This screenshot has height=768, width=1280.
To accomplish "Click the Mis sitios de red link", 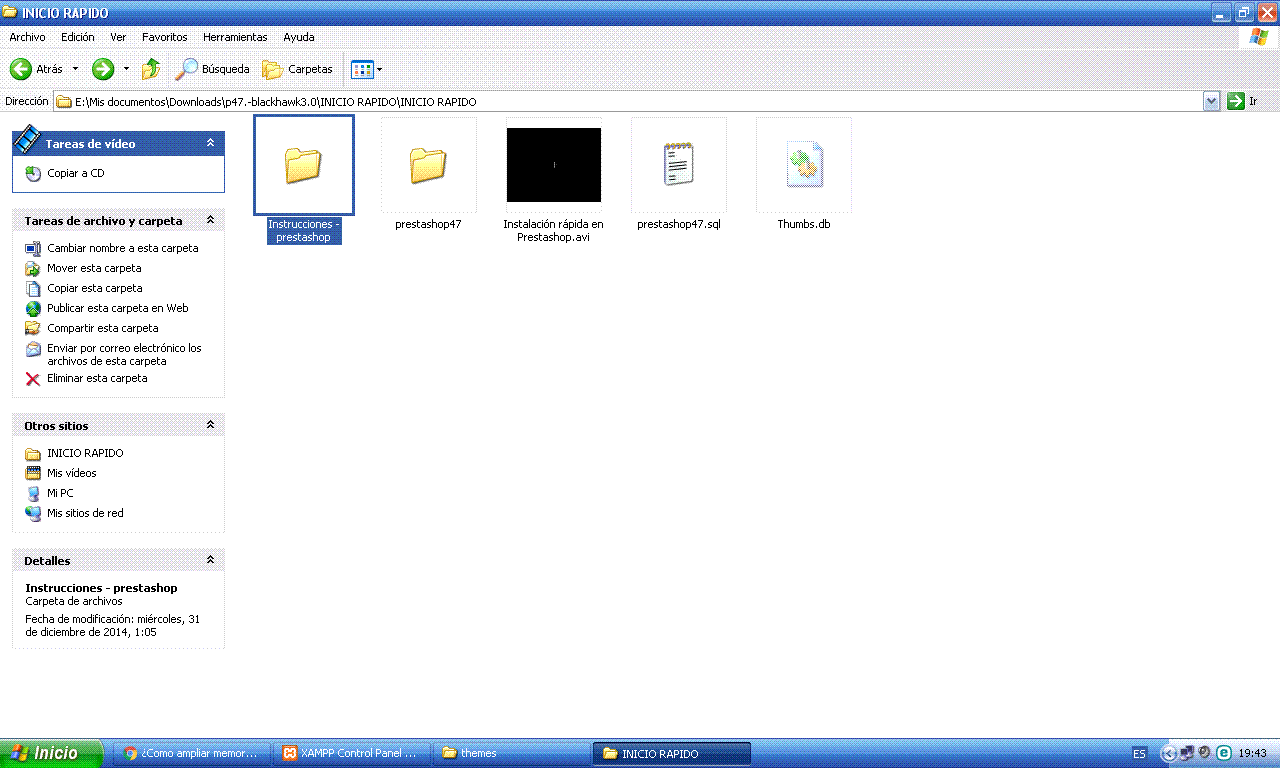I will (85, 513).
